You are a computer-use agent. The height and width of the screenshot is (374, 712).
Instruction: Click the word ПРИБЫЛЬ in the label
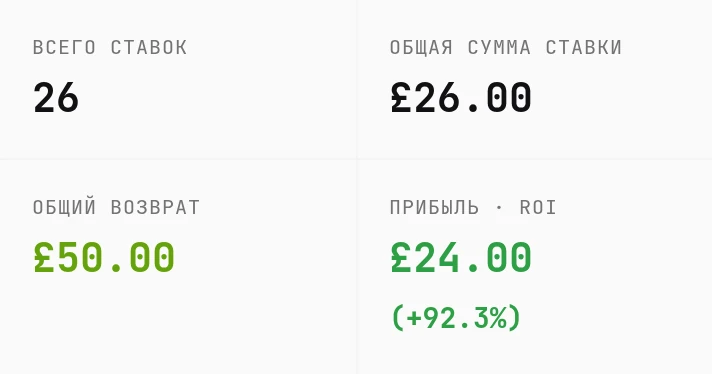434,208
